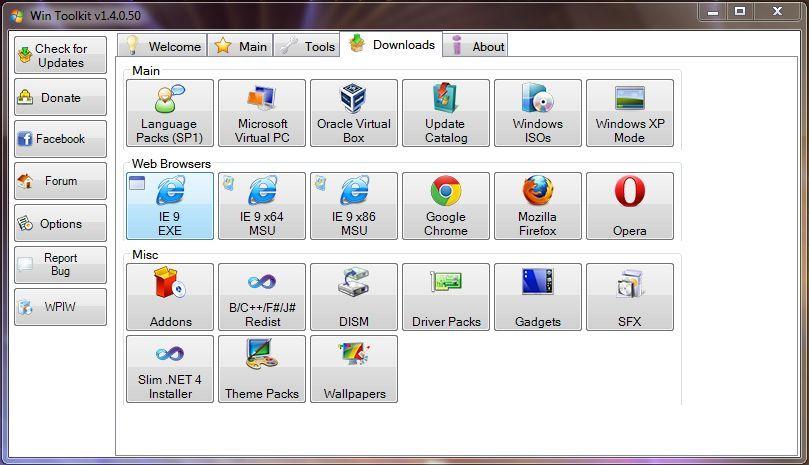Download Mozilla Firefox browser
809x465 pixels.
pos(538,206)
